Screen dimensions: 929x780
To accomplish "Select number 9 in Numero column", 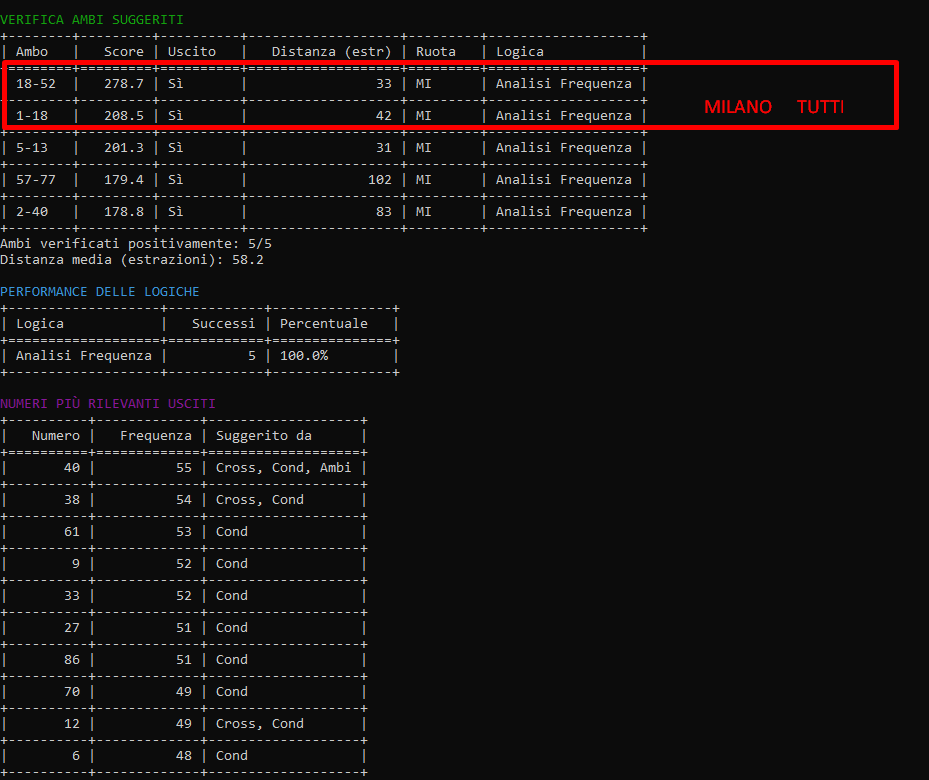I will [76, 563].
